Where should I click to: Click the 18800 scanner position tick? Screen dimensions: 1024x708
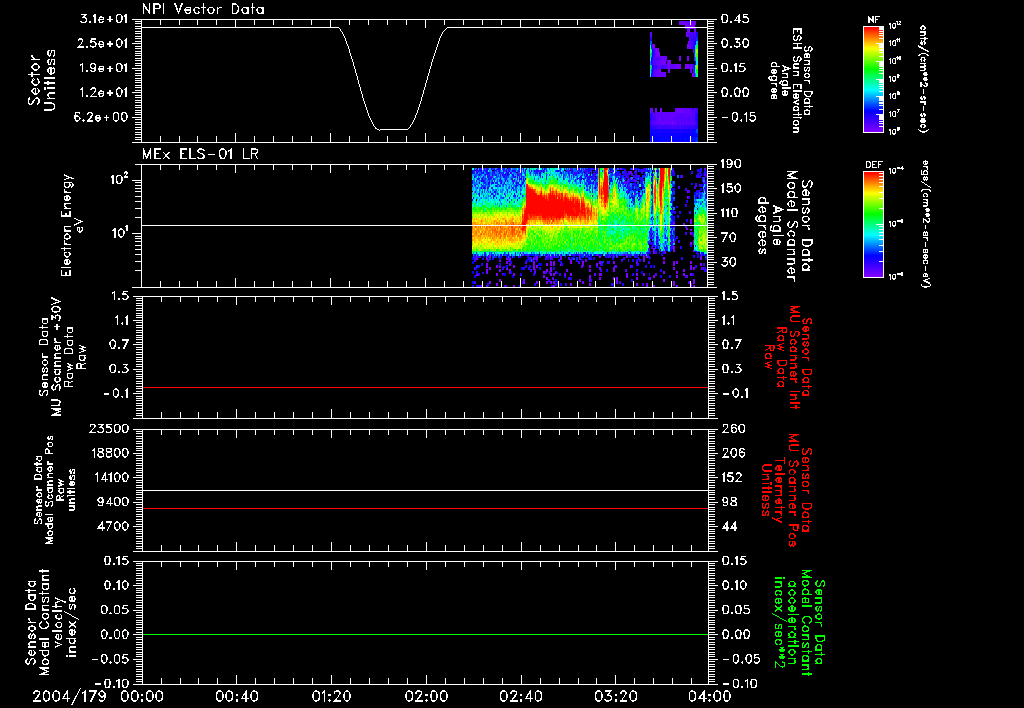click(x=108, y=453)
